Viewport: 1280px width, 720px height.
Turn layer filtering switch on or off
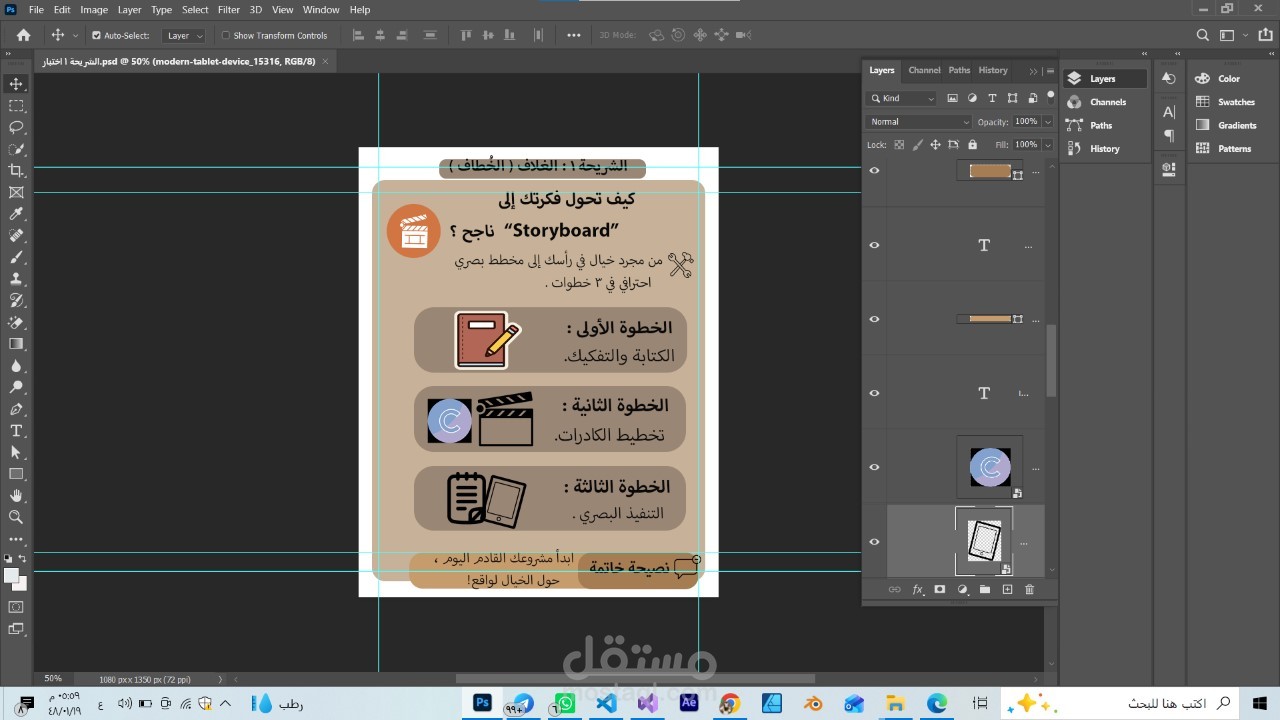pyautogui.click(x=1050, y=96)
